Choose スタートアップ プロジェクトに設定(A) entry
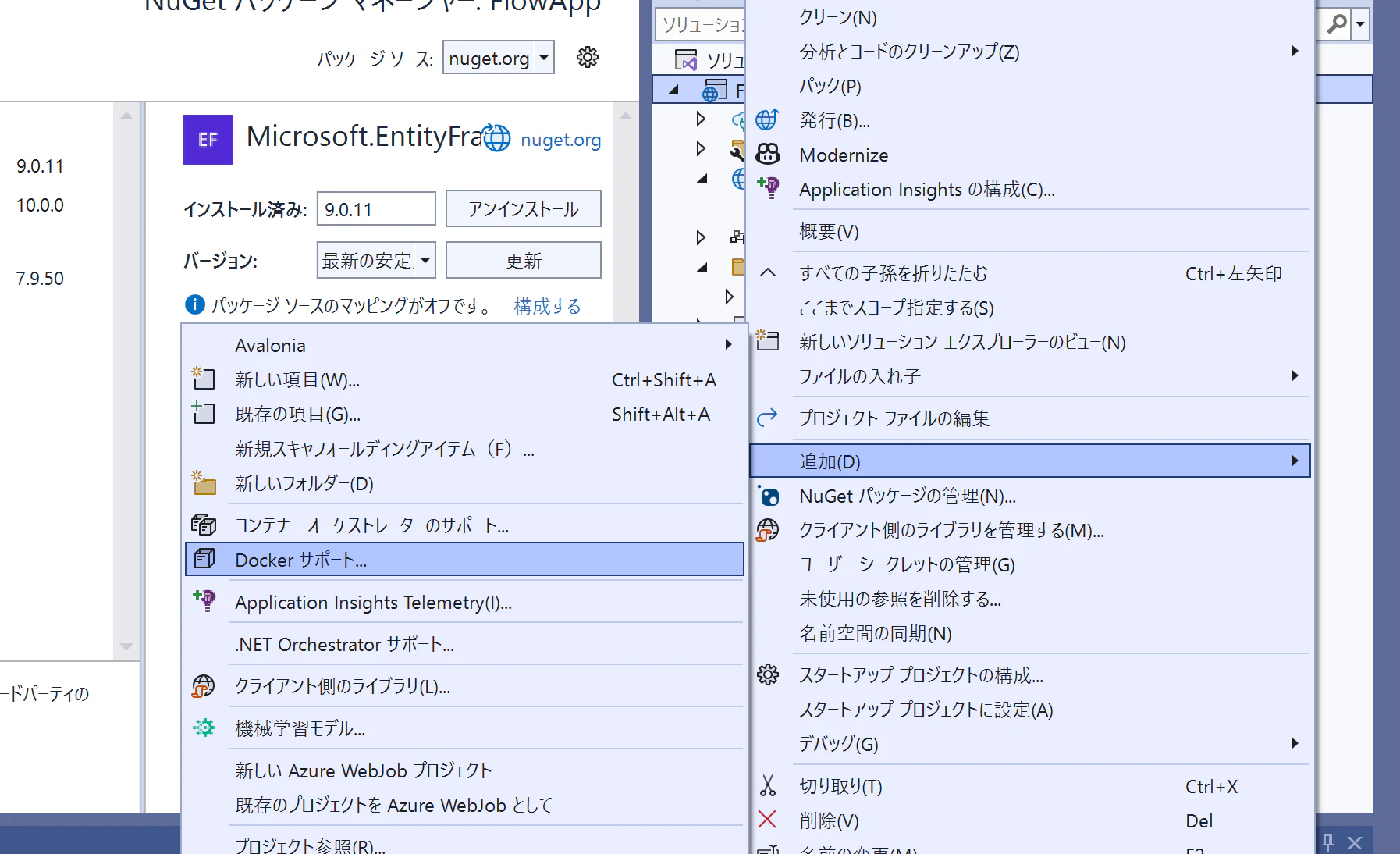 click(1029, 710)
